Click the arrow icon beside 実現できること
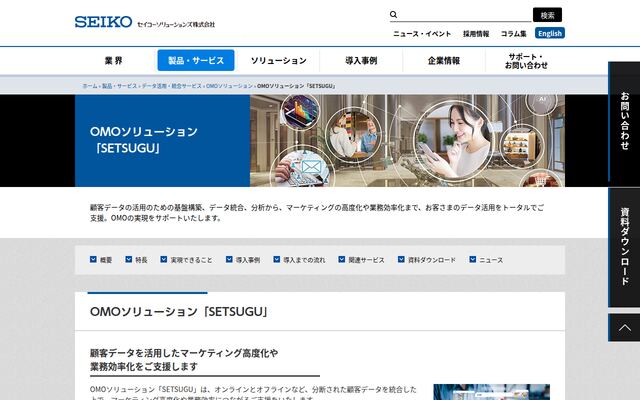The width and height of the screenshot is (640, 400). click(164, 259)
